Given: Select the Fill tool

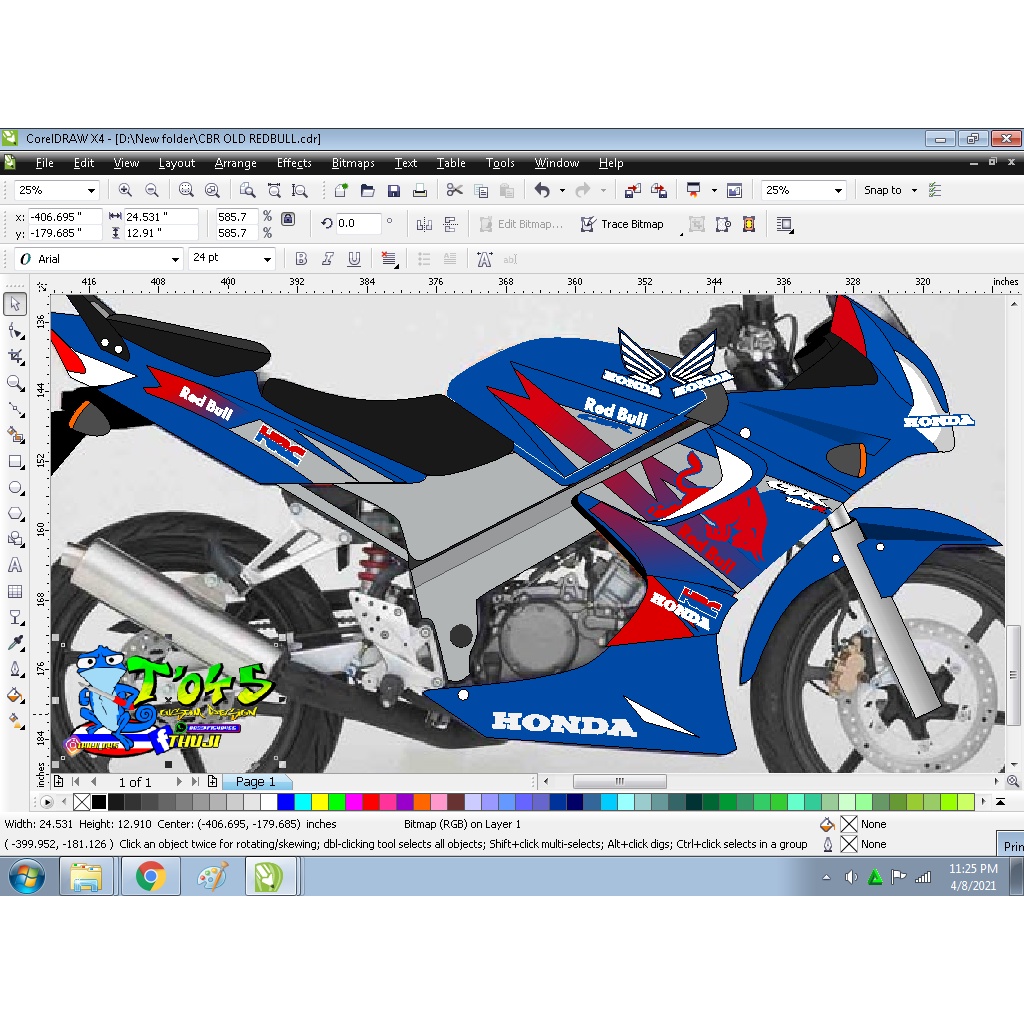Looking at the screenshot, I should point(15,696).
